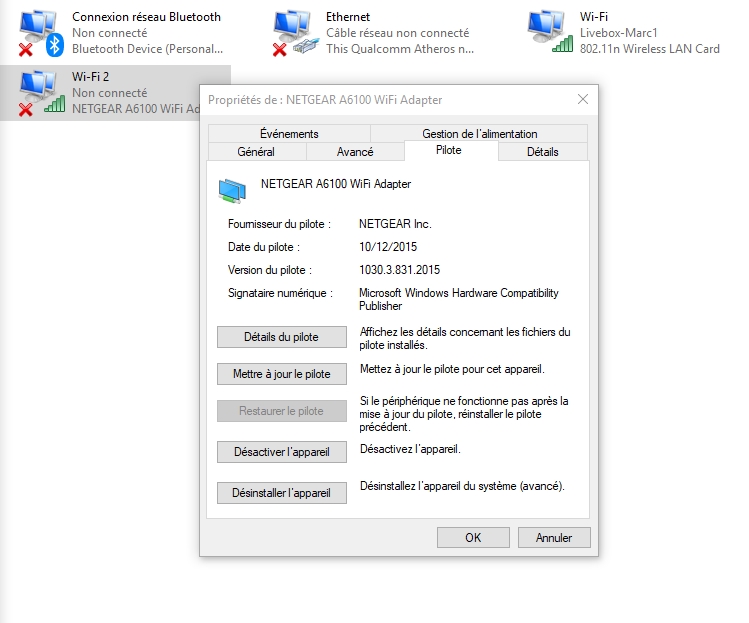Image resolution: width=749 pixels, height=623 pixels.
Task: Click the Connexion réseau Bluetooth label
Action: [146, 17]
